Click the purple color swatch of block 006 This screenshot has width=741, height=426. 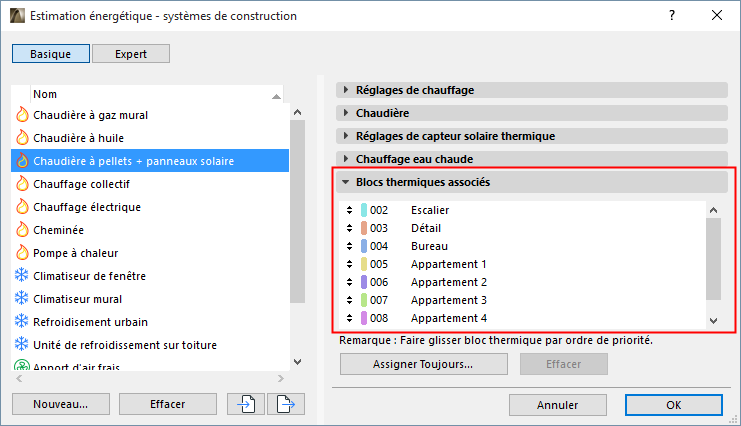click(364, 282)
